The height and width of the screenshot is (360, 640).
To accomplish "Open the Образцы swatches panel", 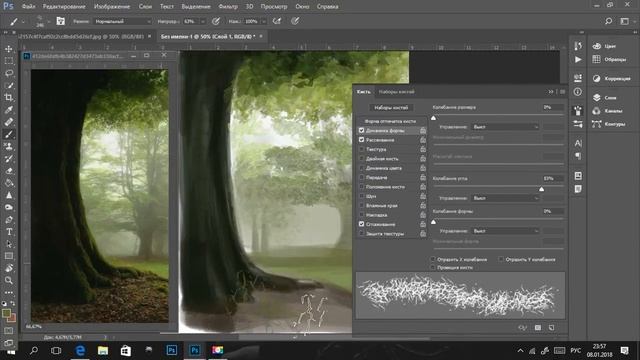I will tap(609, 59).
